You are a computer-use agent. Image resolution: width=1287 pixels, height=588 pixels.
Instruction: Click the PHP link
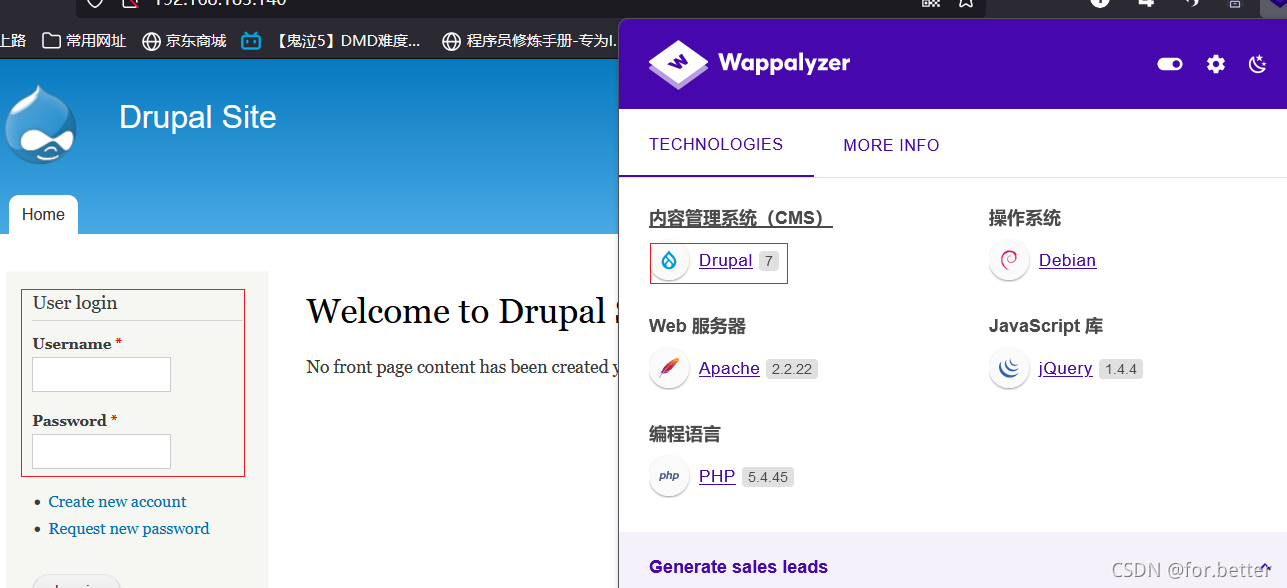coord(717,476)
